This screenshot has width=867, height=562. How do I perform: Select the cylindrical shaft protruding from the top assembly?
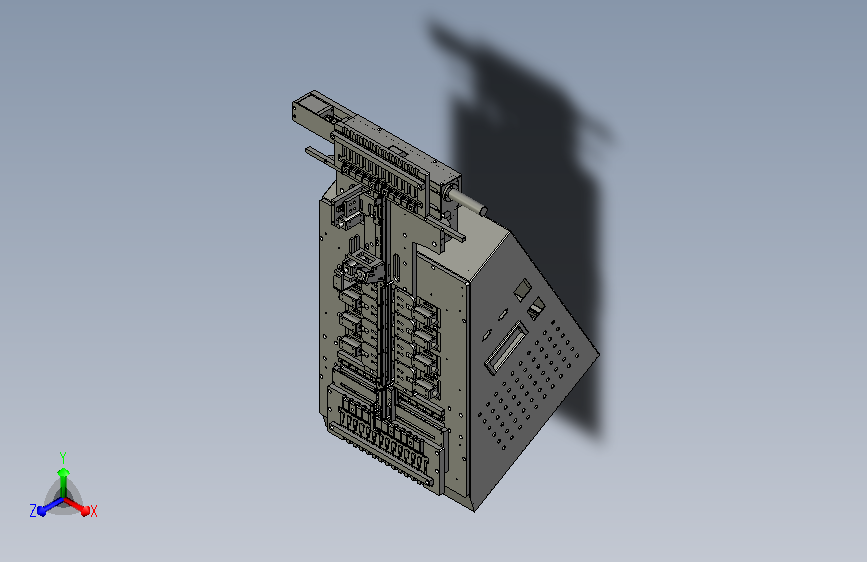click(x=467, y=202)
